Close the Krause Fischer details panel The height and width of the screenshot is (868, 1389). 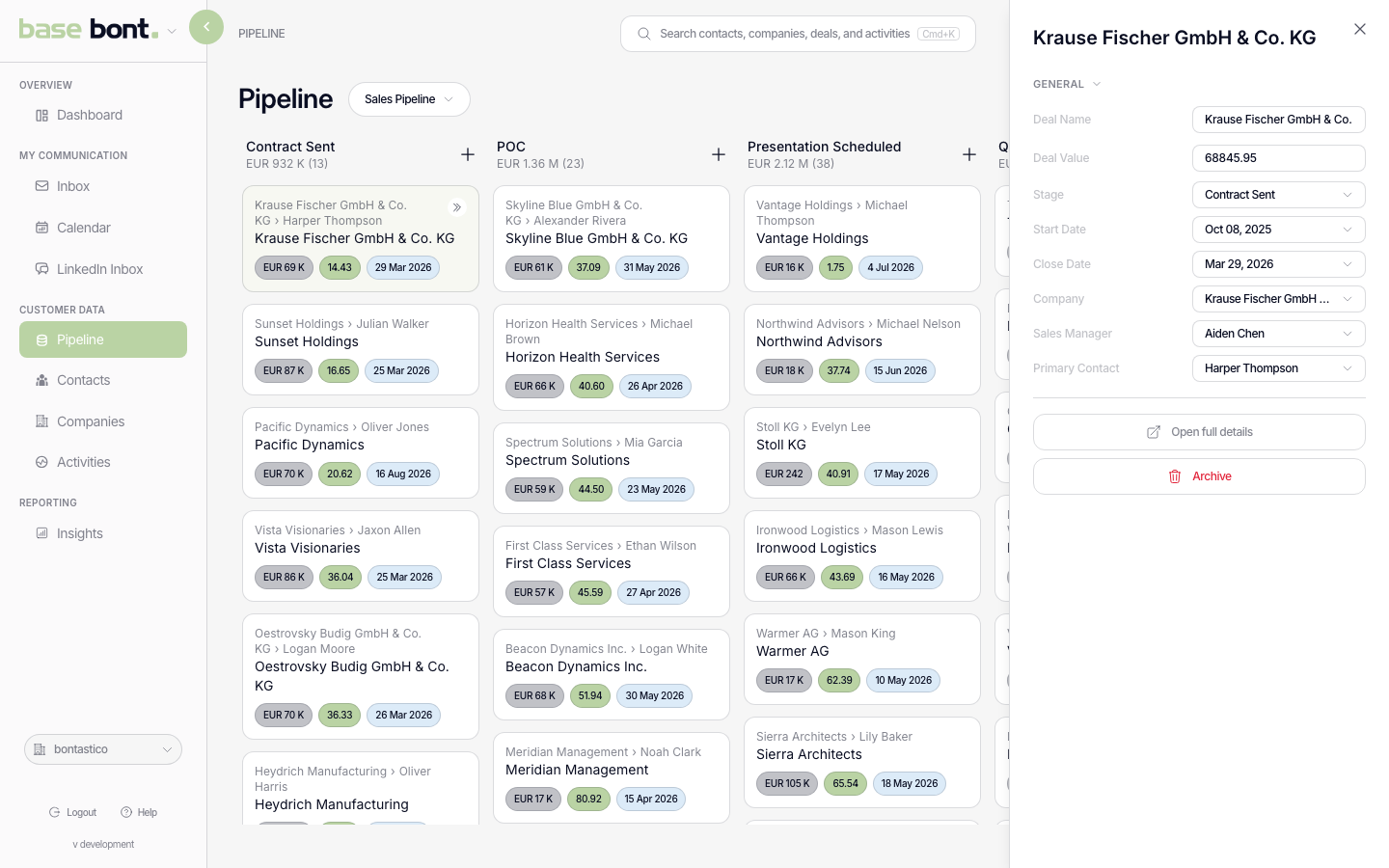(1360, 29)
